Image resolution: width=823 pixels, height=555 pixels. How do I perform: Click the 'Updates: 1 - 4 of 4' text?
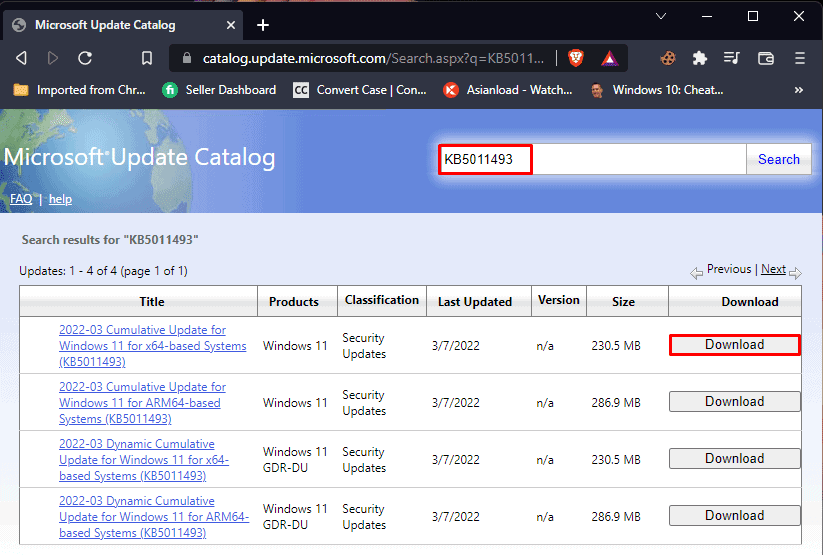click(103, 271)
